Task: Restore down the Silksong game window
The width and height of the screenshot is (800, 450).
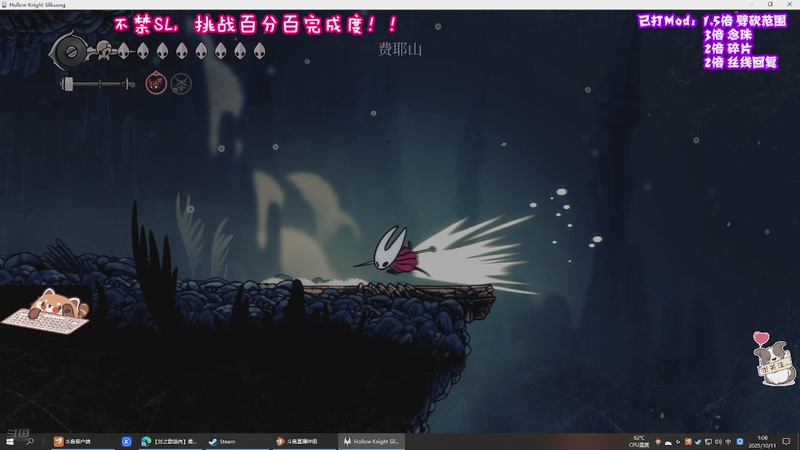Action: tap(770, 4)
